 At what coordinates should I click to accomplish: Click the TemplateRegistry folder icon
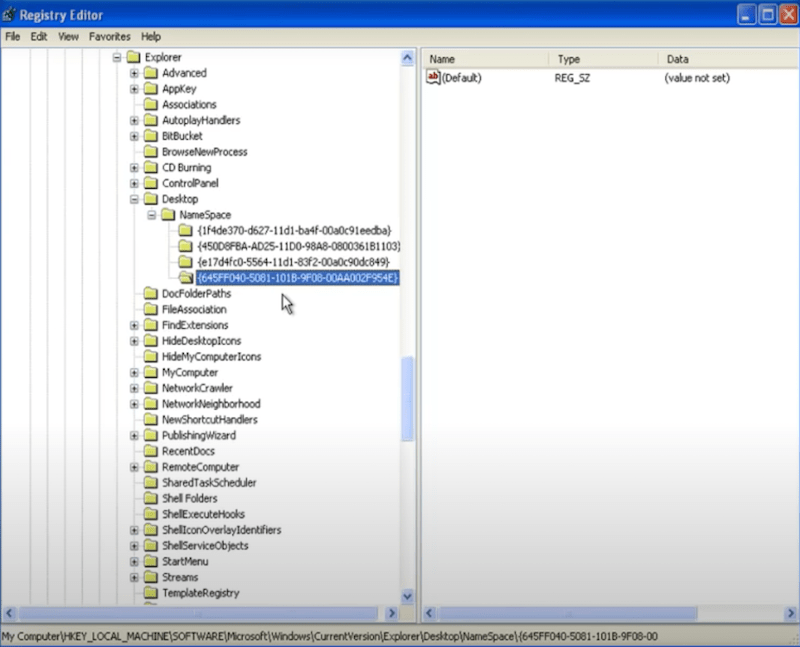151,593
